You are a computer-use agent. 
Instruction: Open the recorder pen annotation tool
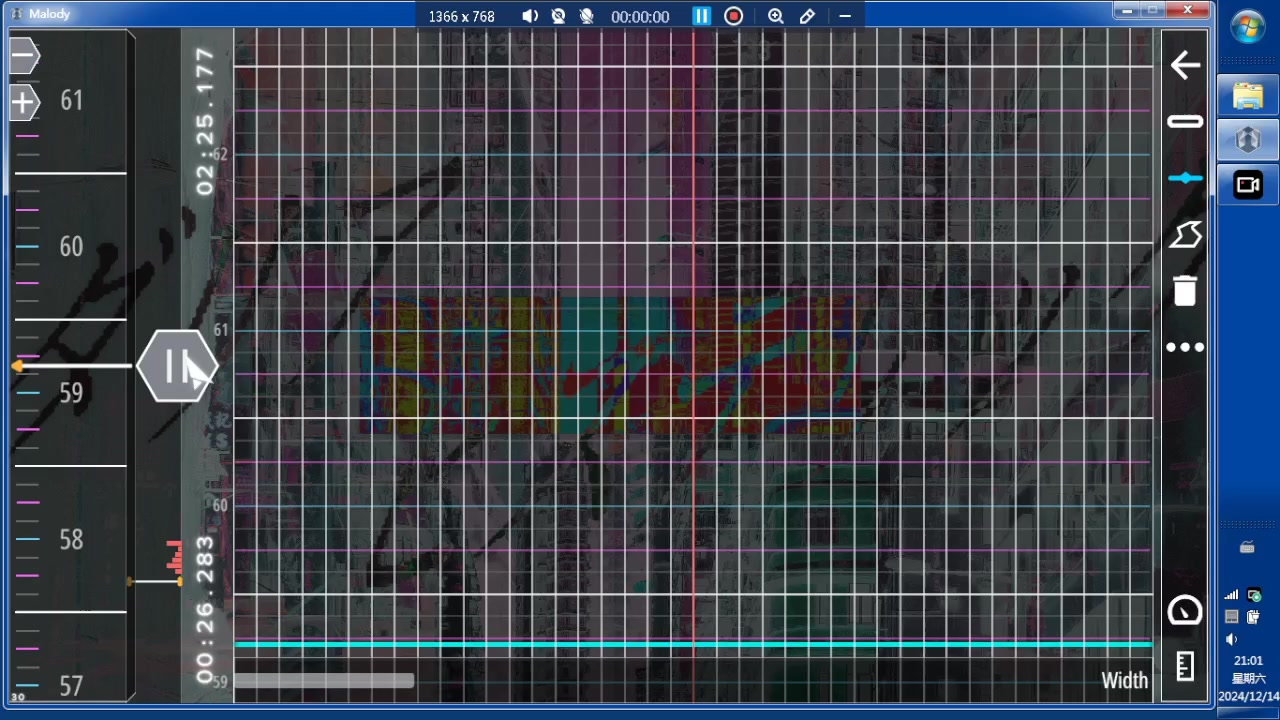coord(807,16)
